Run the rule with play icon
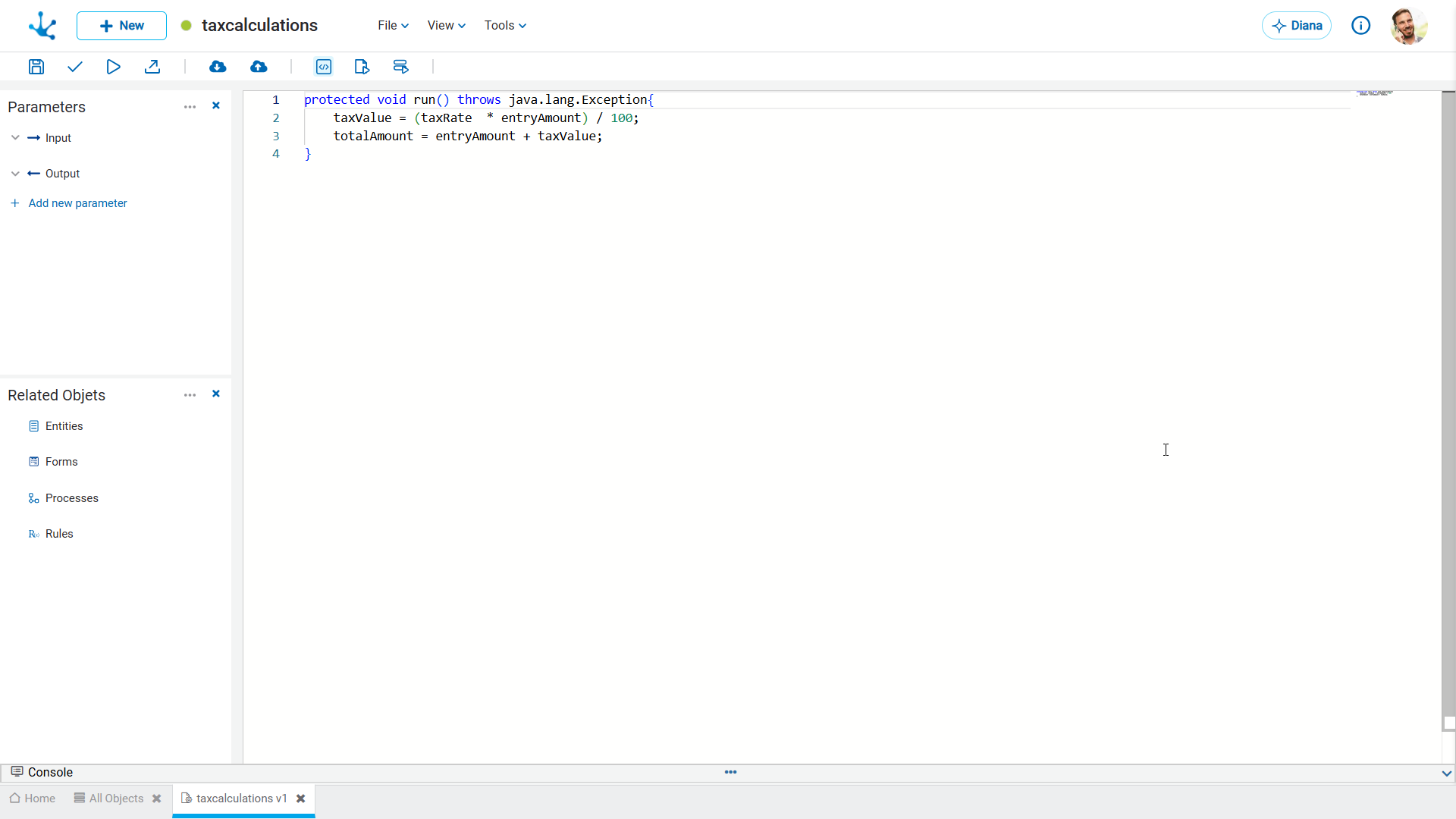The height and width of the screenshot is (819, 1456). tap(113, 67)
